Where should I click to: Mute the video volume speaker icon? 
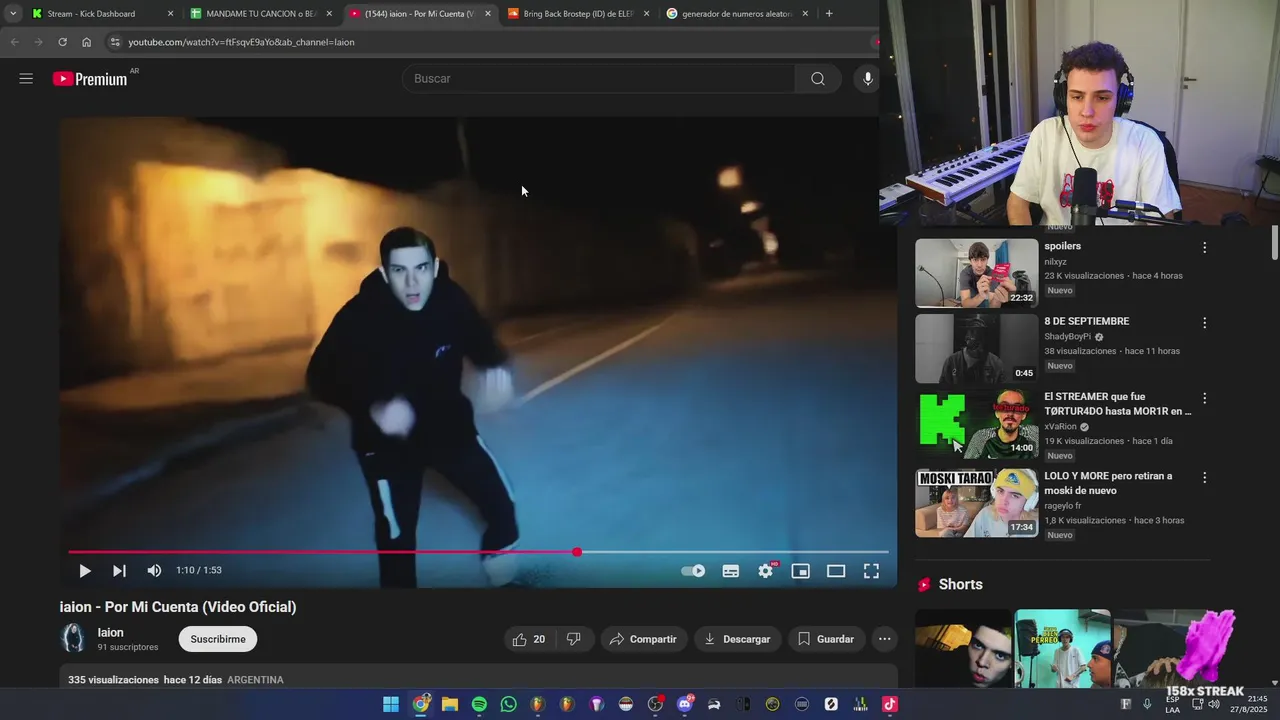tap(154, 571)
